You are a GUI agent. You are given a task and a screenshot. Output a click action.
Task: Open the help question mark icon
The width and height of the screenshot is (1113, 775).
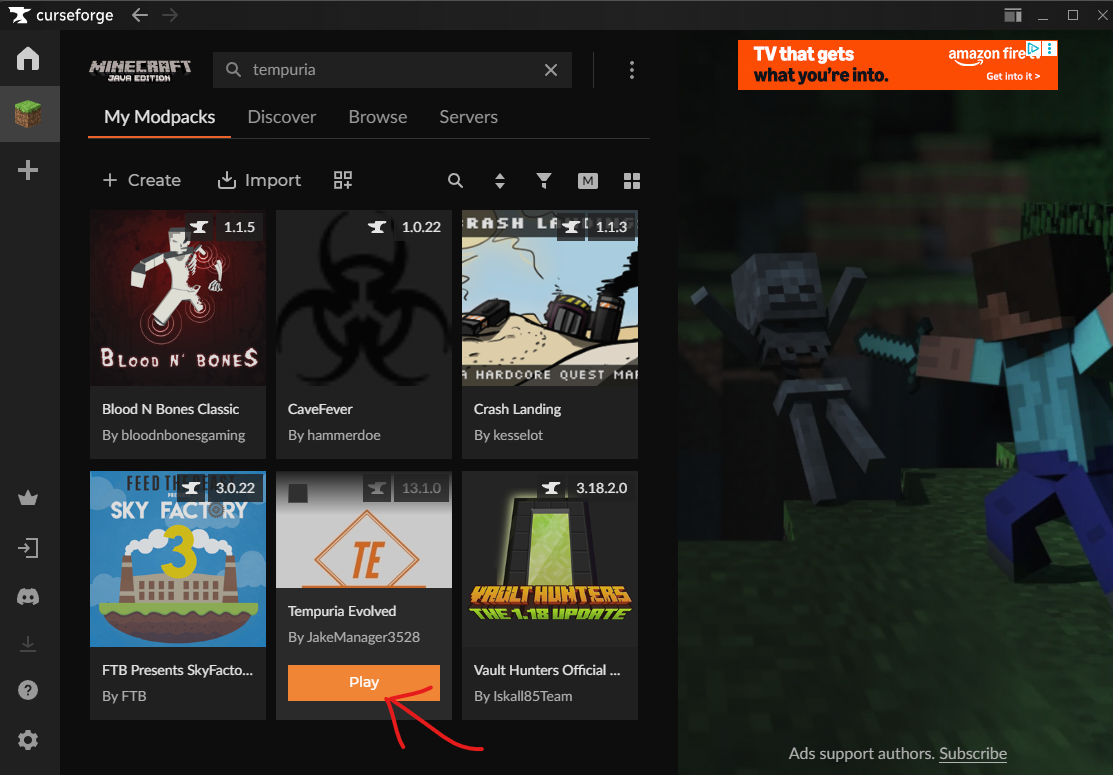coord(28,690)
